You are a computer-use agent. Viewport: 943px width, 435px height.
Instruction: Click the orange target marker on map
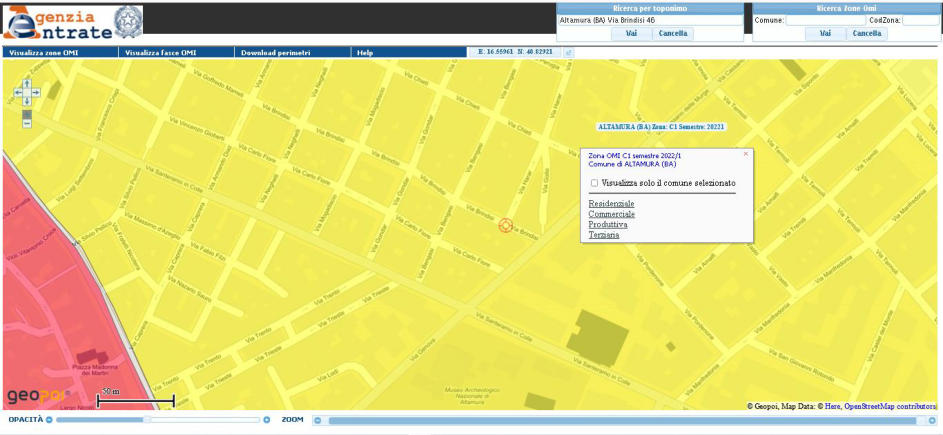505,226
